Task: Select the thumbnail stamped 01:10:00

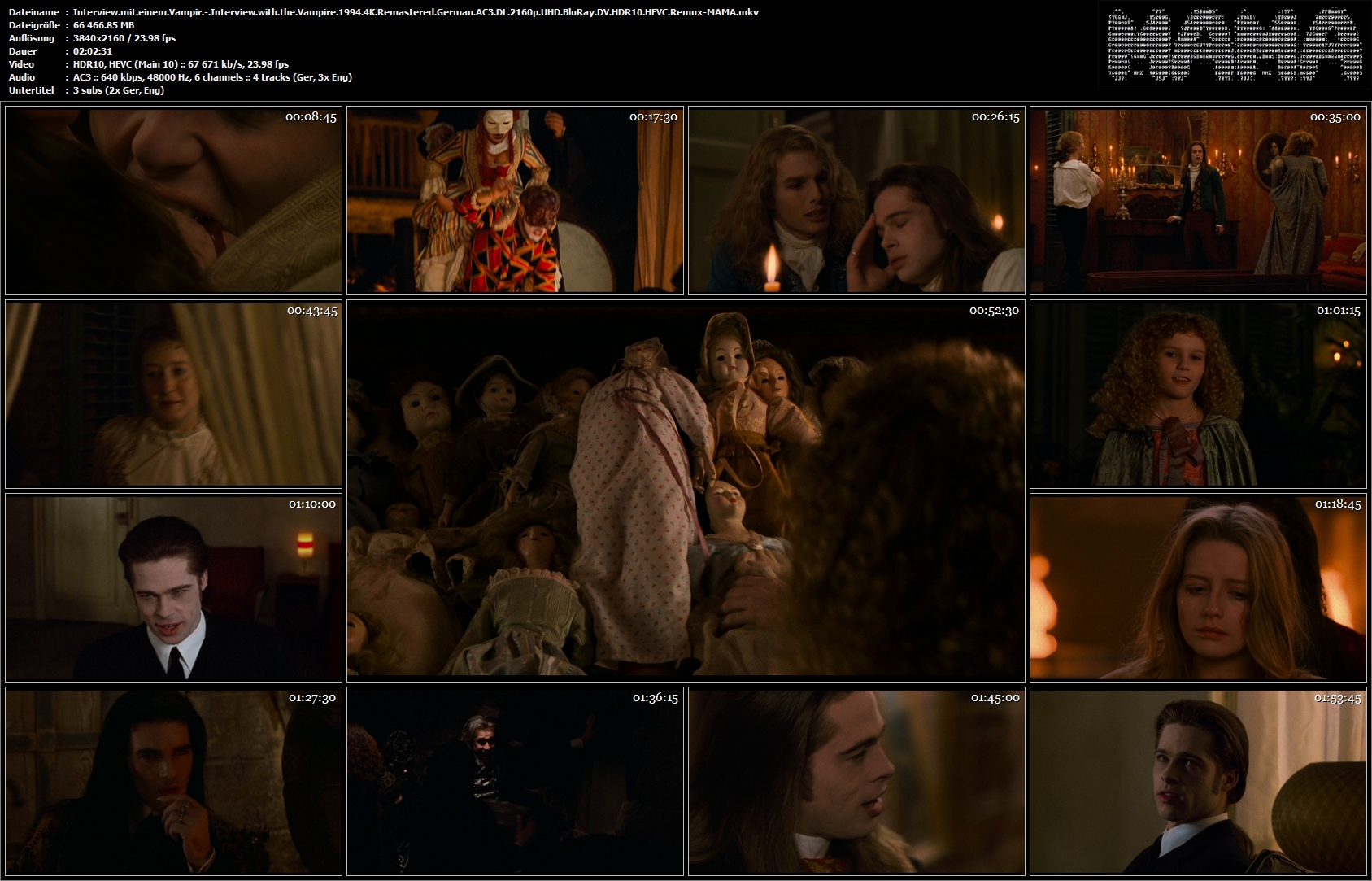Action: click(x=173, y=587)
